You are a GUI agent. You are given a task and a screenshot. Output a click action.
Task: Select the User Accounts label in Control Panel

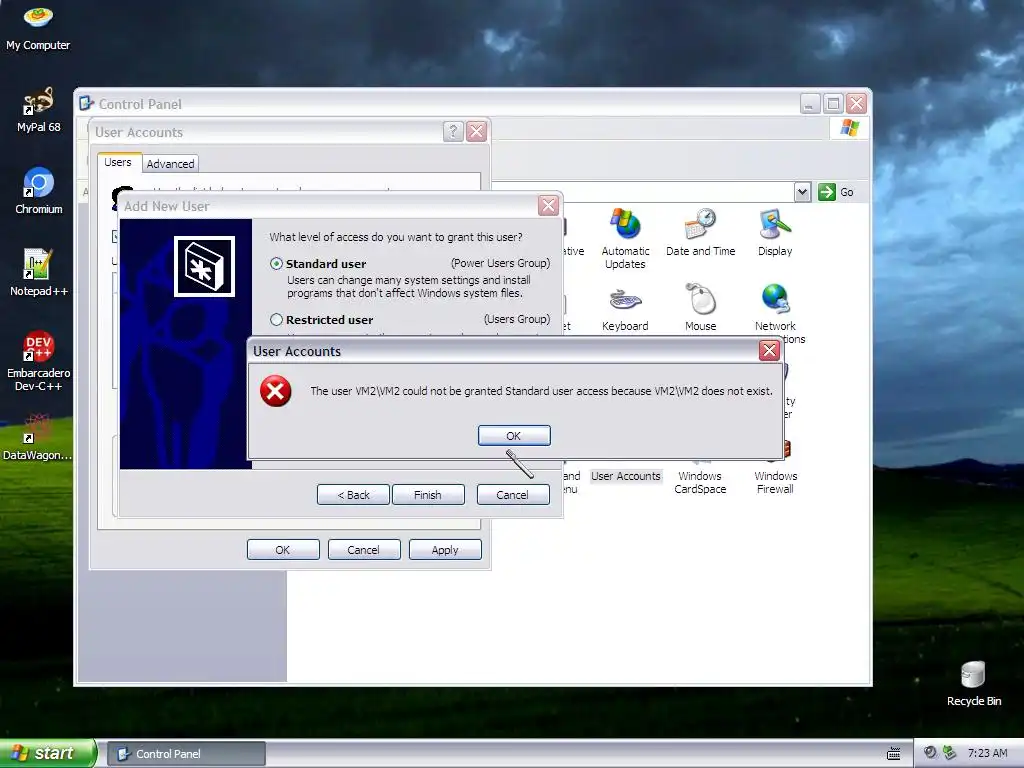click(x=626, y=476)
